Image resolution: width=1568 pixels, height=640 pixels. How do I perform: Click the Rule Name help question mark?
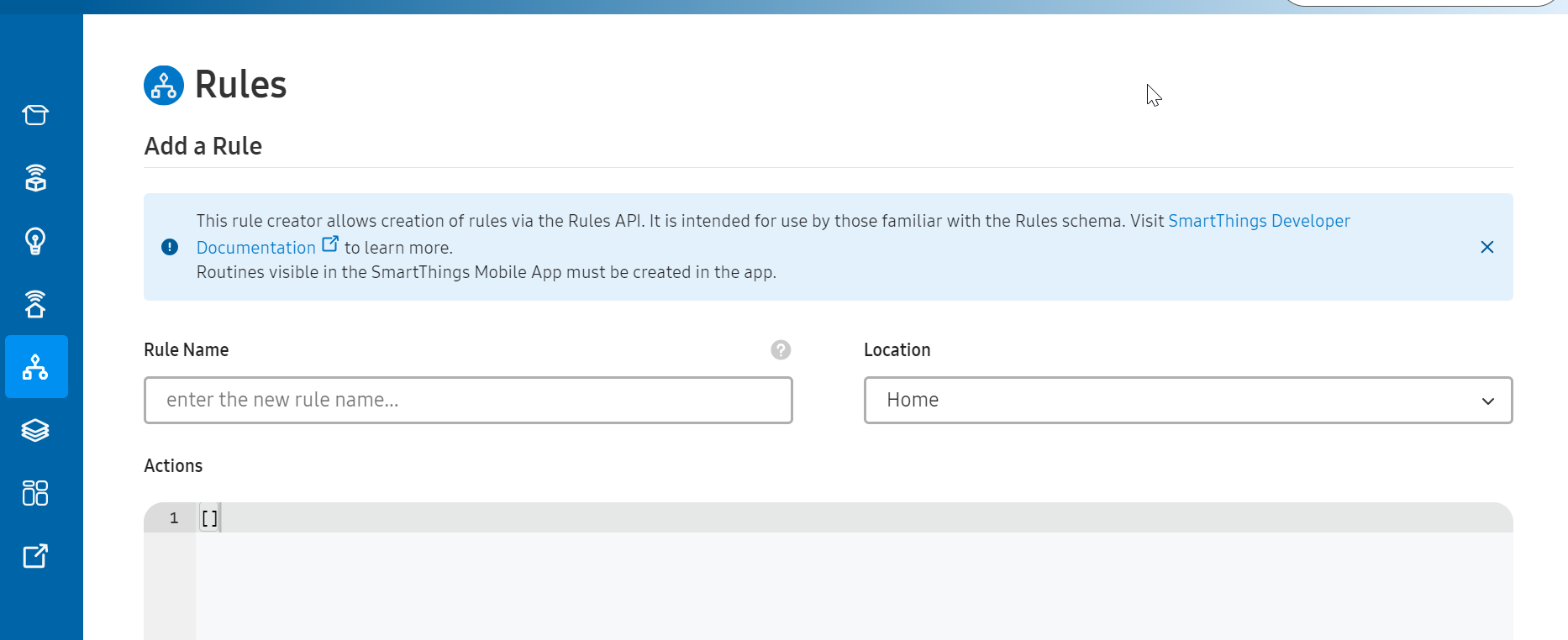point(781,350)
